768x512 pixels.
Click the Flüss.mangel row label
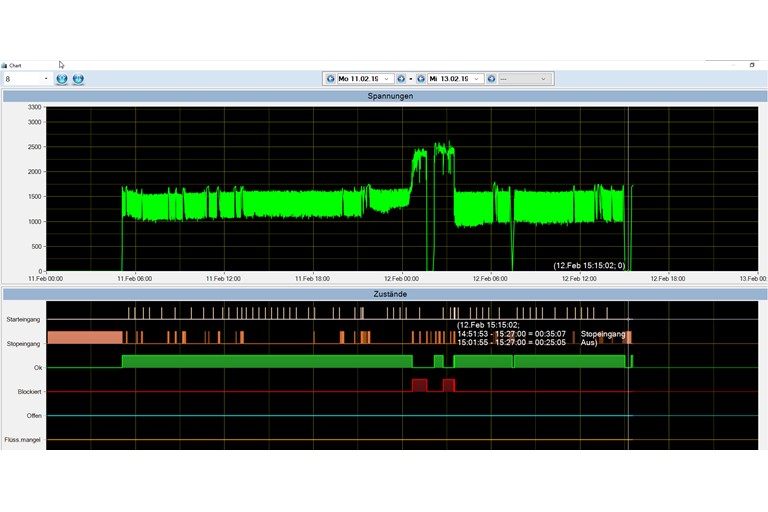point(24,439)
